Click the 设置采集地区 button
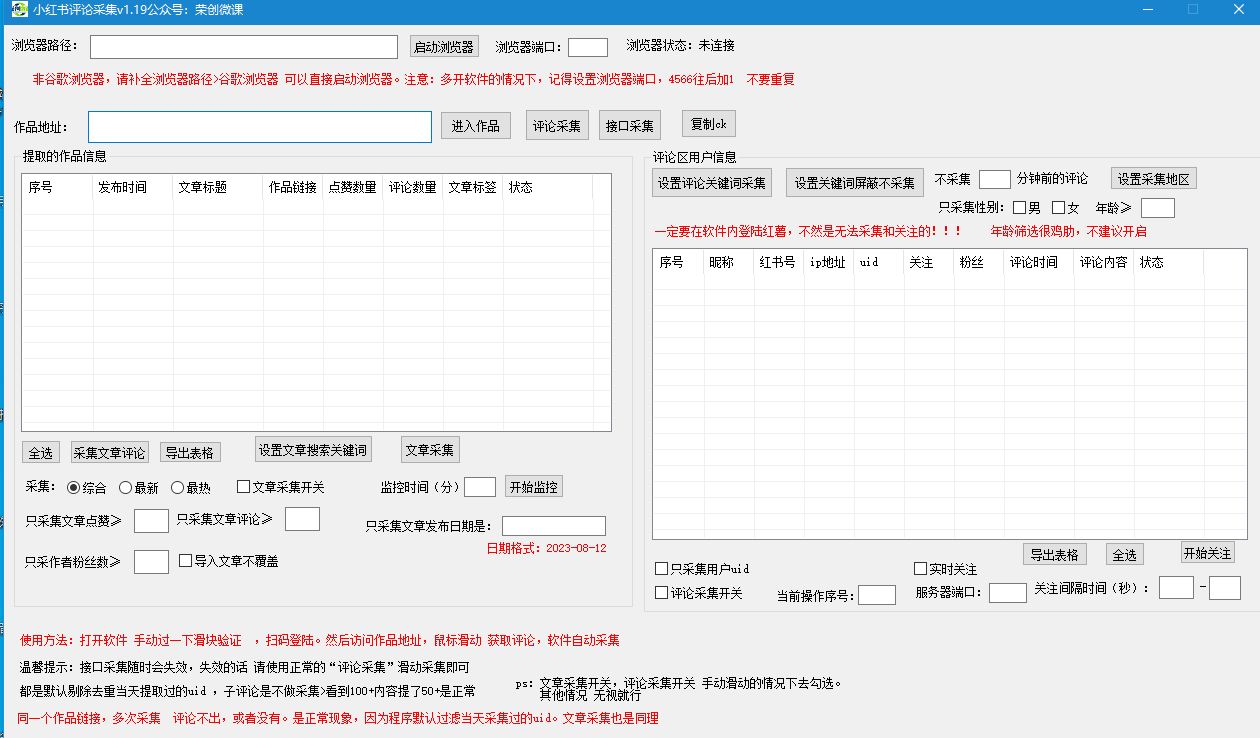Viewport: 1260px width, 738px height. point(1154,179)
